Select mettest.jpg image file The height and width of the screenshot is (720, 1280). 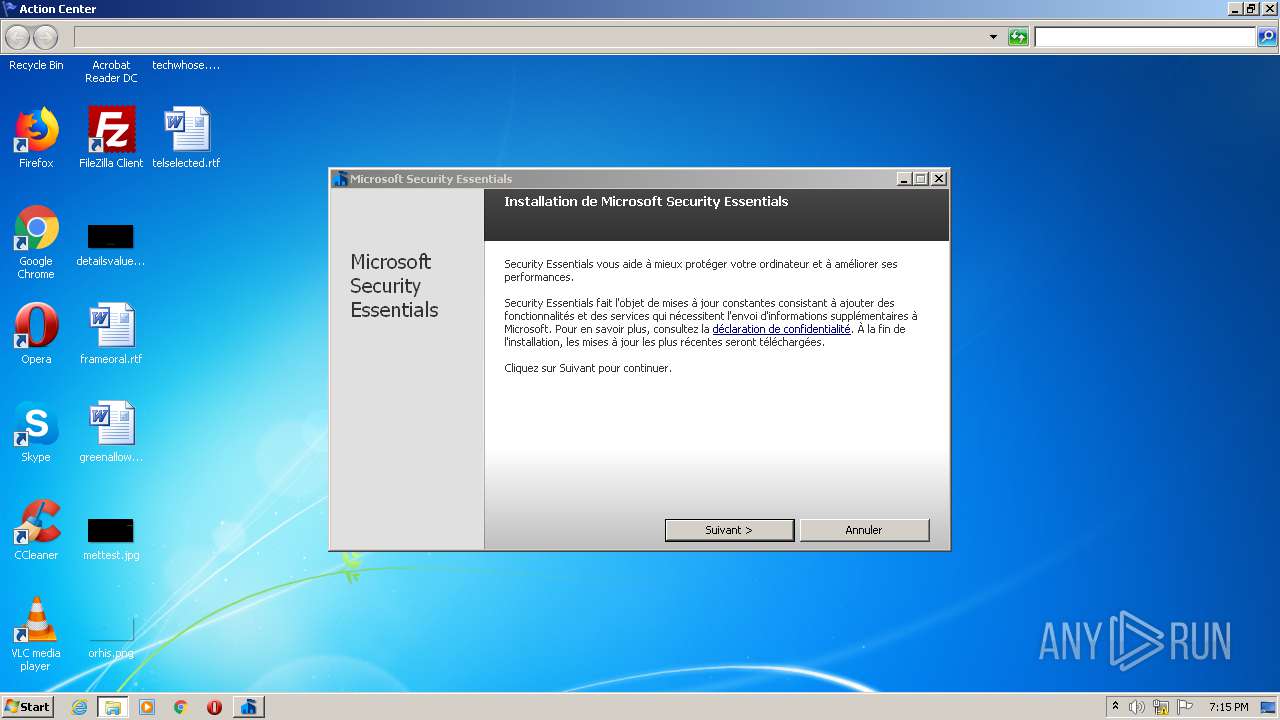click(x=111, y=539)
